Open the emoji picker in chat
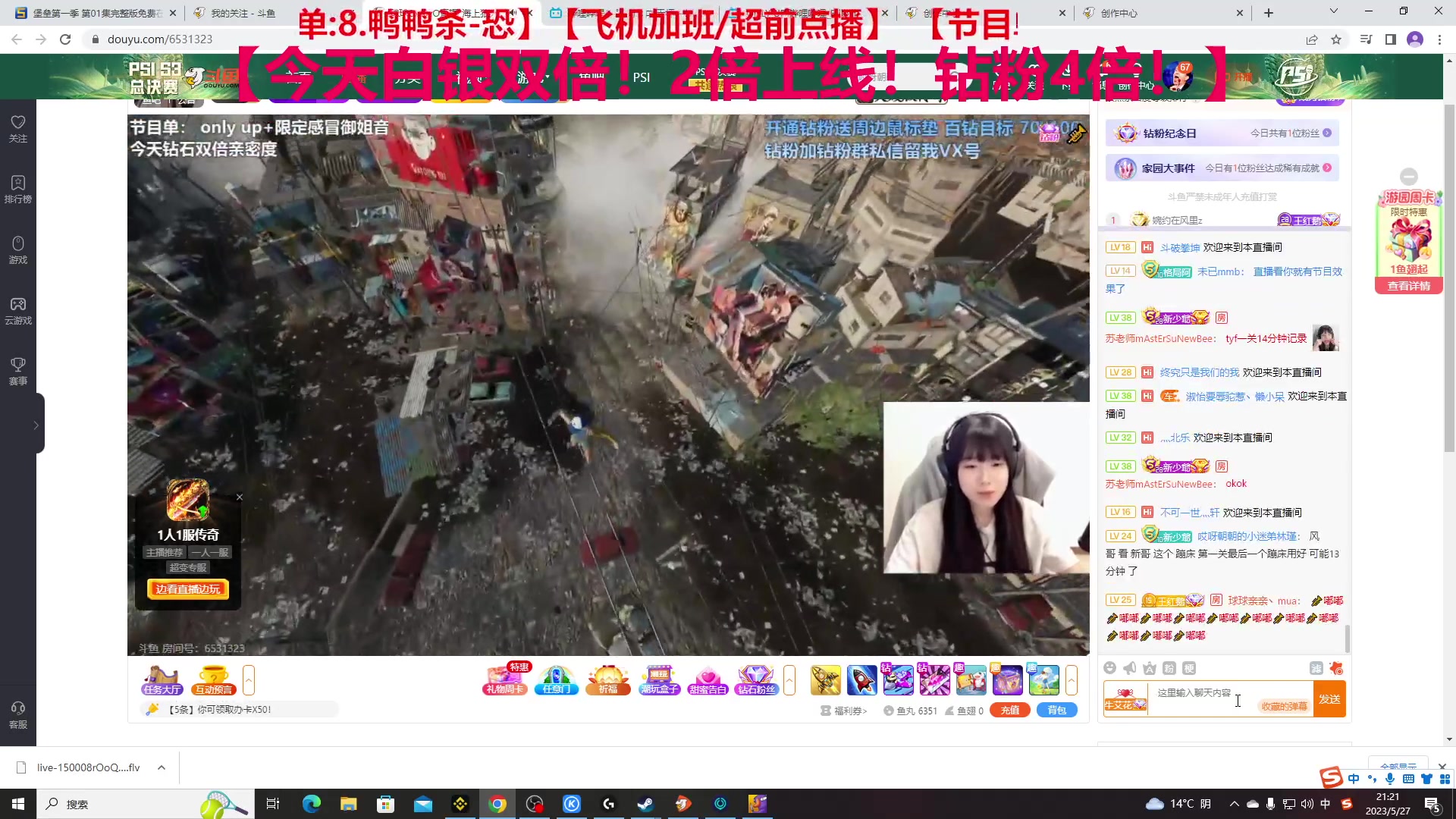This screenshot has height=819, width=1456. tap(1110, 668)
